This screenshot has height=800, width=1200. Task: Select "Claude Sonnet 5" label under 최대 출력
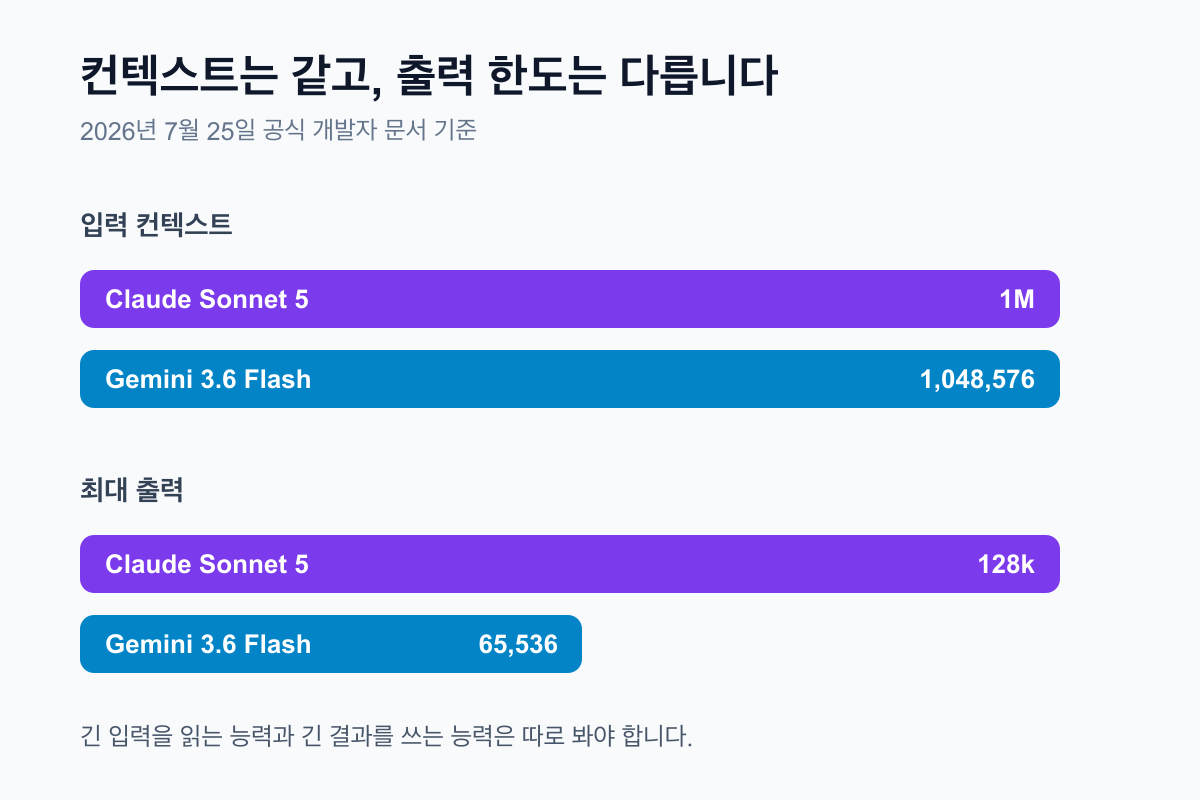(207, 564)
